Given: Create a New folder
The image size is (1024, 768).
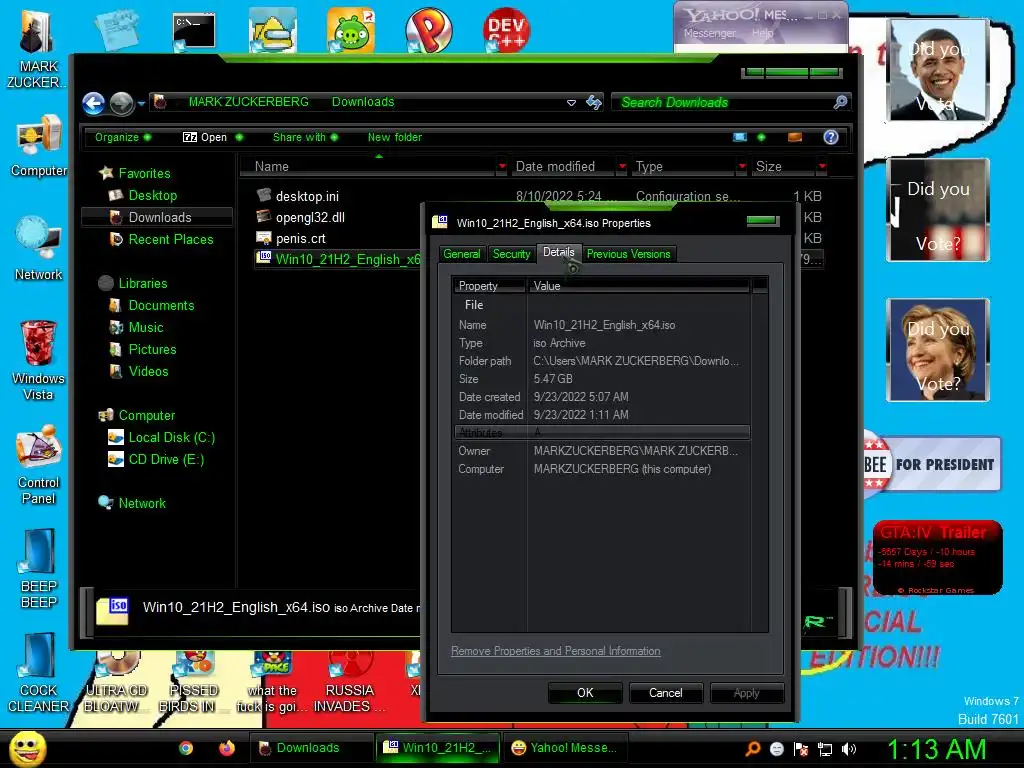Looking at the screenshot, I should [x=394, y=137].
